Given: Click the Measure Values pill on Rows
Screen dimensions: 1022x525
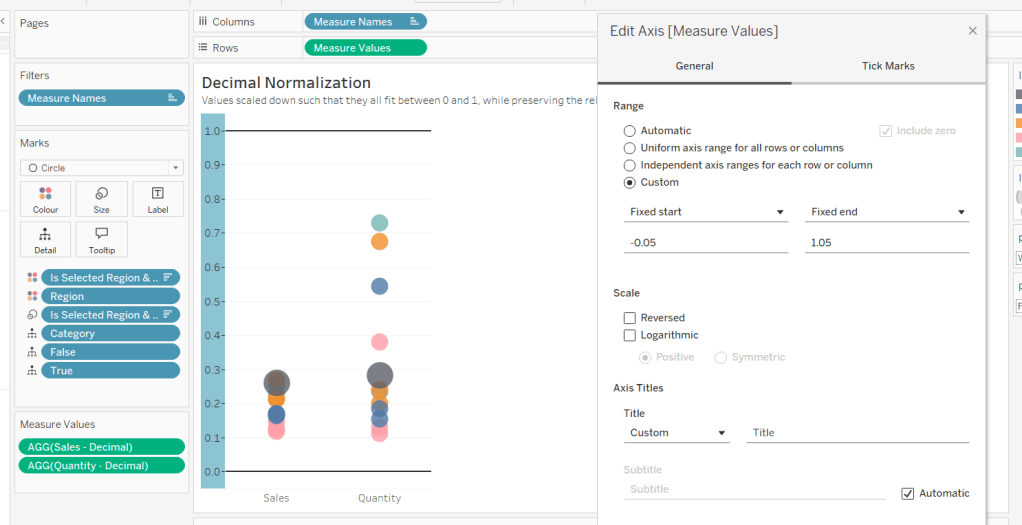Looking at the screenshot, I should [364, 47].
